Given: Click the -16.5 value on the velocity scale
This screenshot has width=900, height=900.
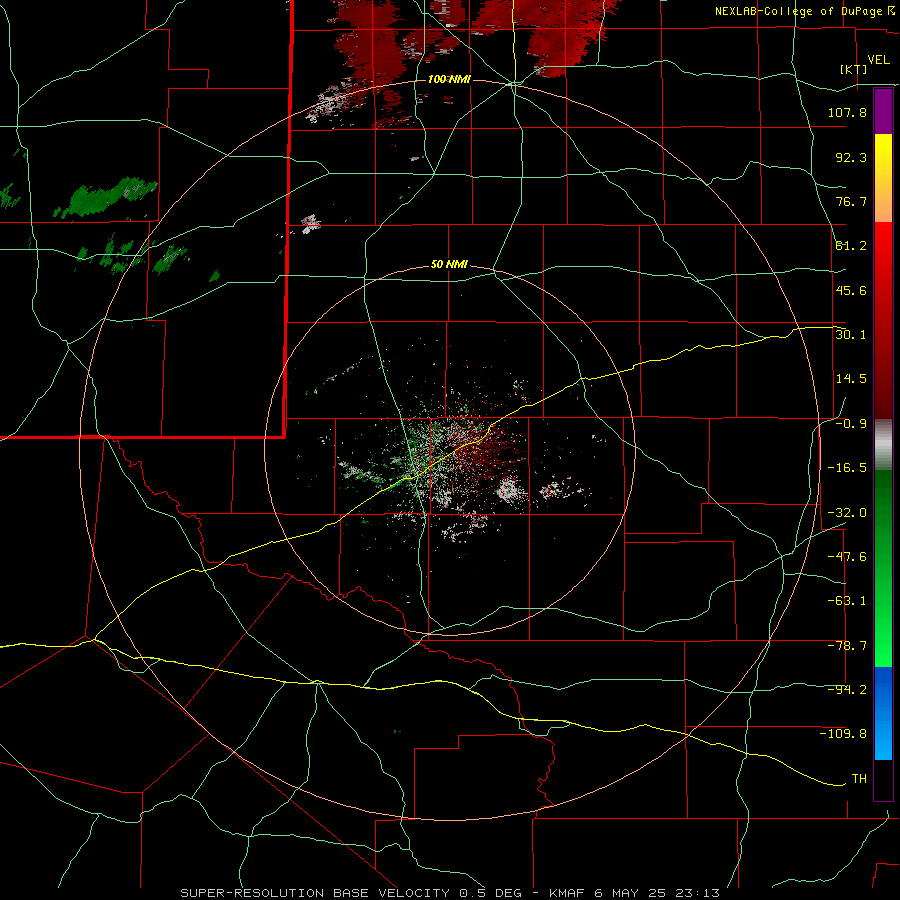Looking at the screenshot, I should tap(847, 468).
